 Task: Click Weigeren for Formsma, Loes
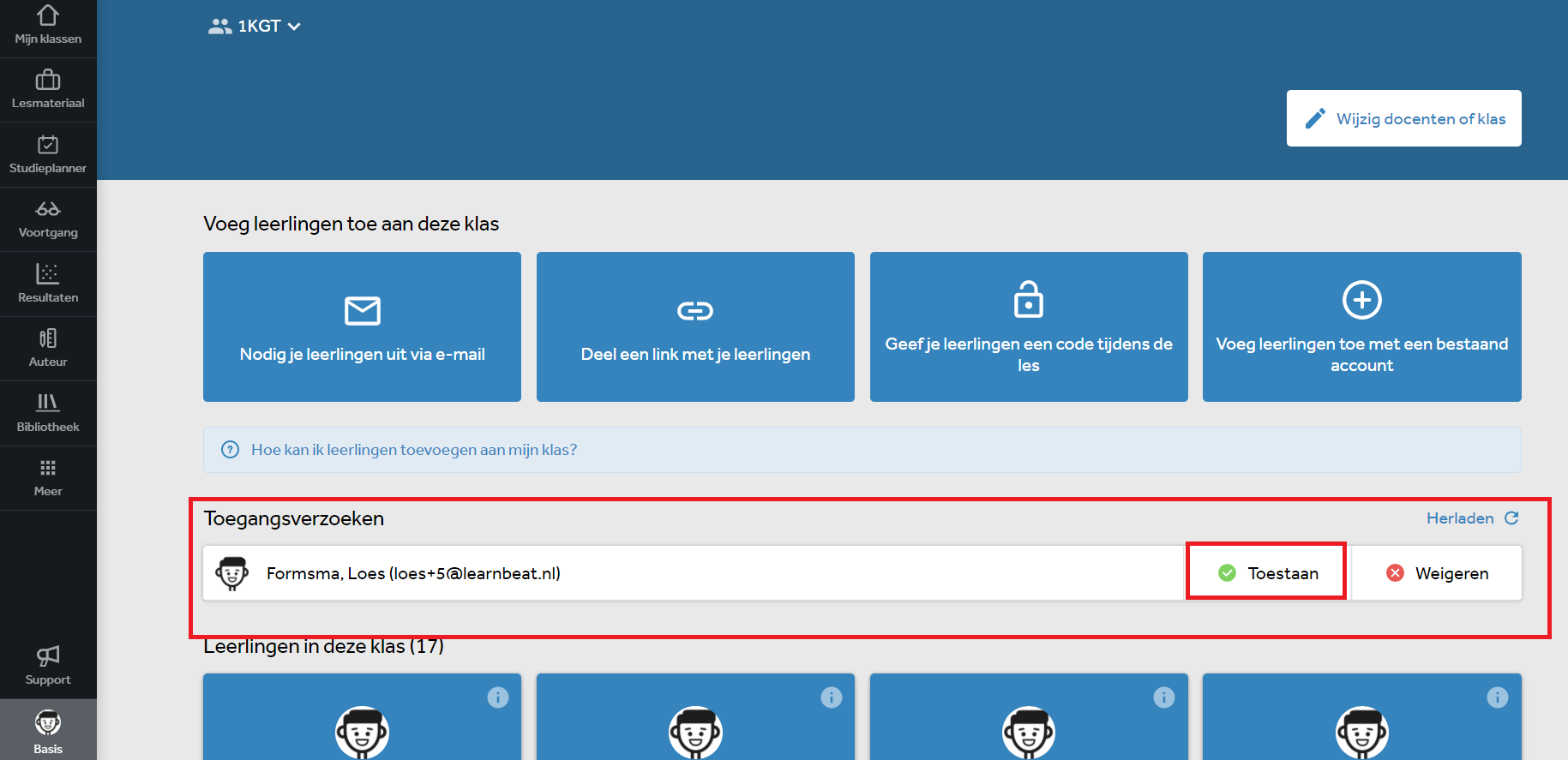pyautogui.click(x=1437, y=572)
